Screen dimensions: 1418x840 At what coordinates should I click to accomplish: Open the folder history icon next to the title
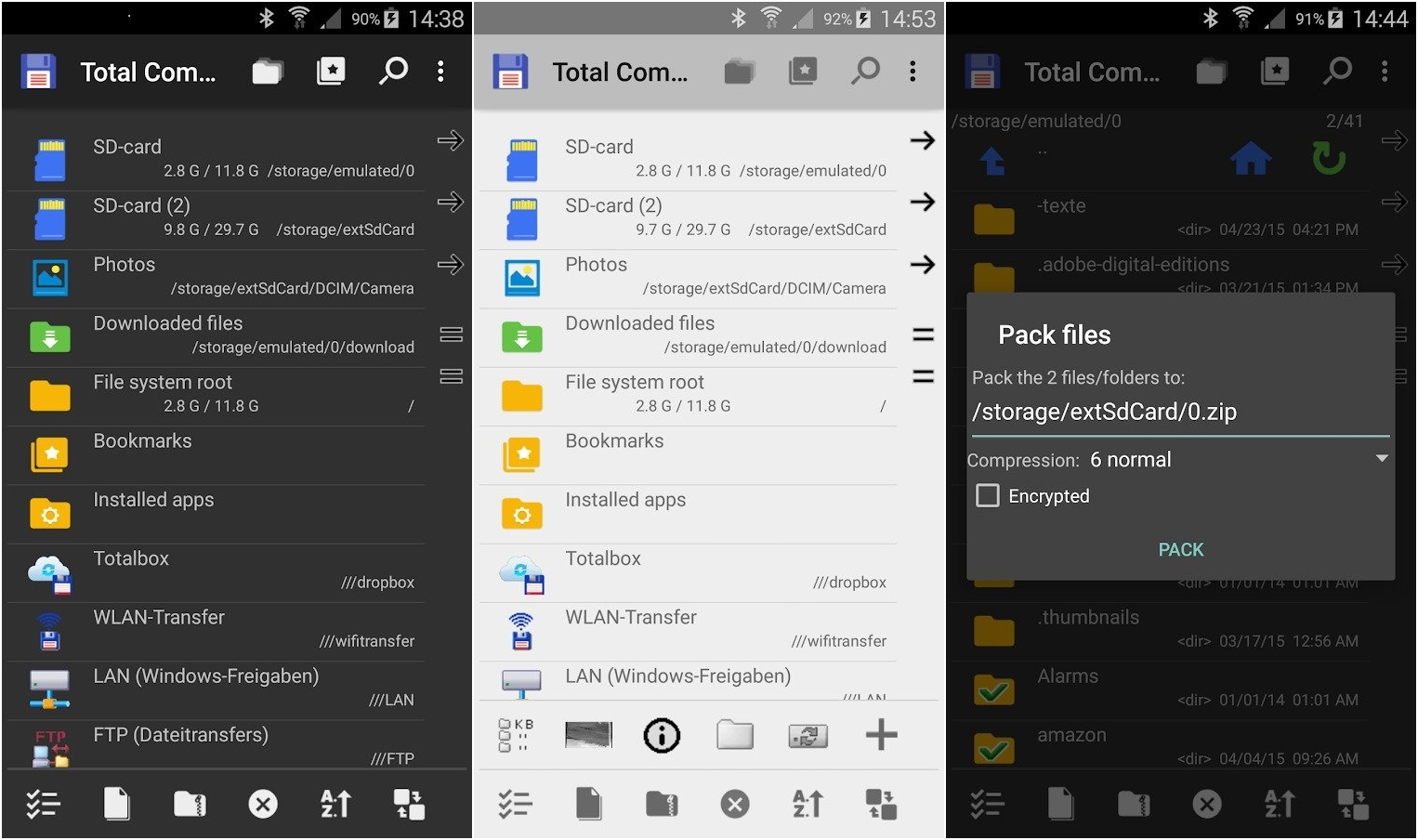[268, 71]
